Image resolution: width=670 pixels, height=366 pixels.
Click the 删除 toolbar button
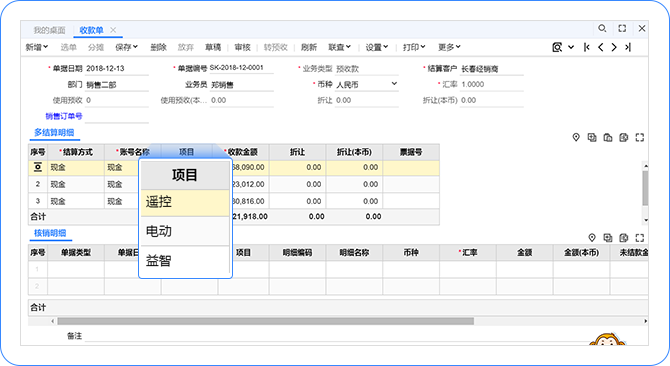coord(158,47)
